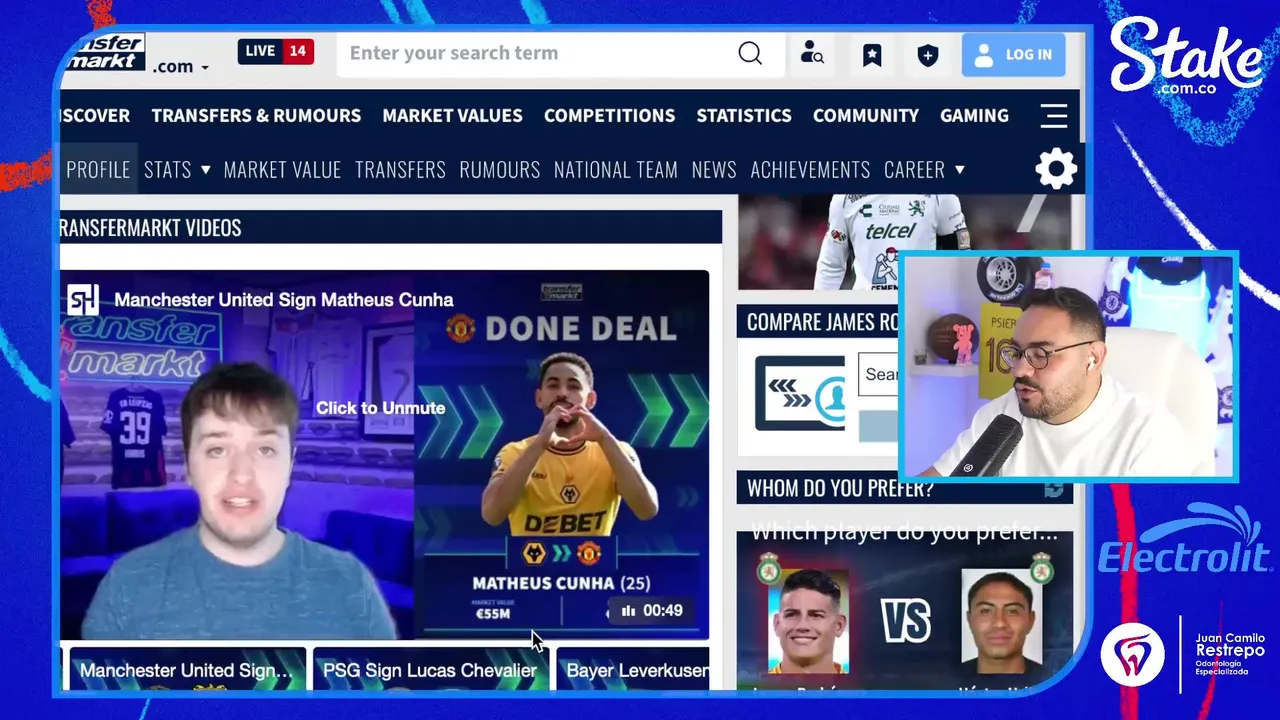Open the TRANSFERS & RUMOURS menu

pyautogui.click(x=256, y=115)
